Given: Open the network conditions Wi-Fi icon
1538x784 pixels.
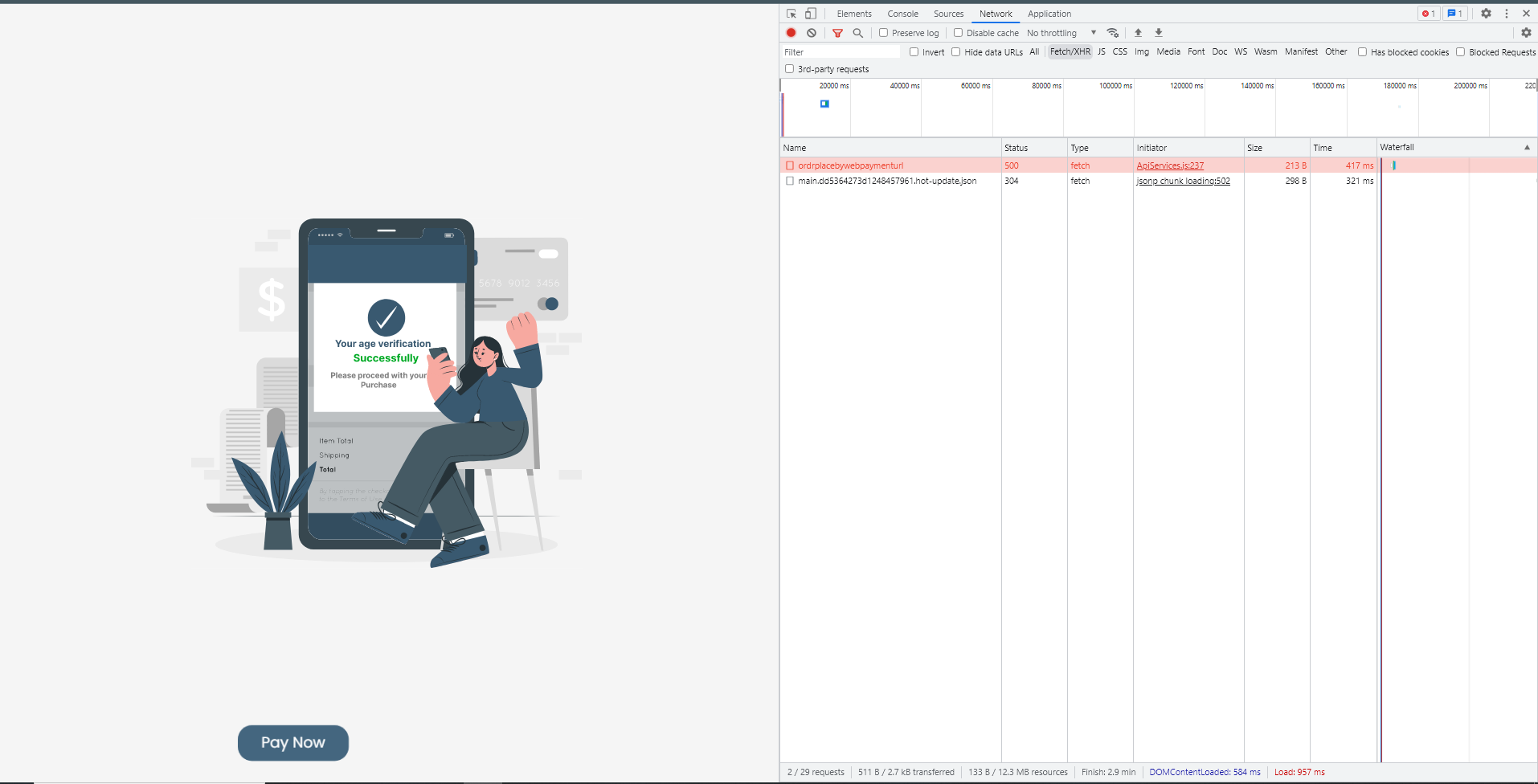Looking at the screenshot, I should click(x=1113, y=33).
